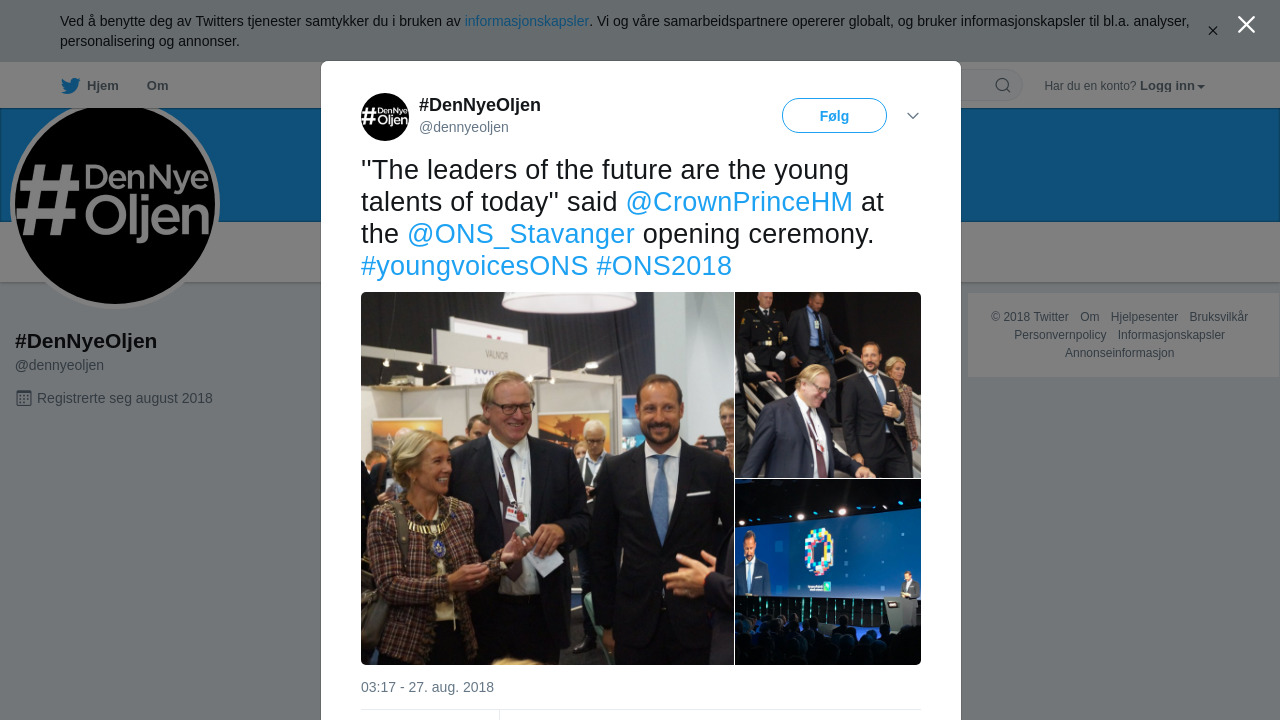The height and width of the screenshot is (720, 1280).
Task: Open the #DenNyeOljen avatar in the tweet
Action: click(x=385, y=117)
